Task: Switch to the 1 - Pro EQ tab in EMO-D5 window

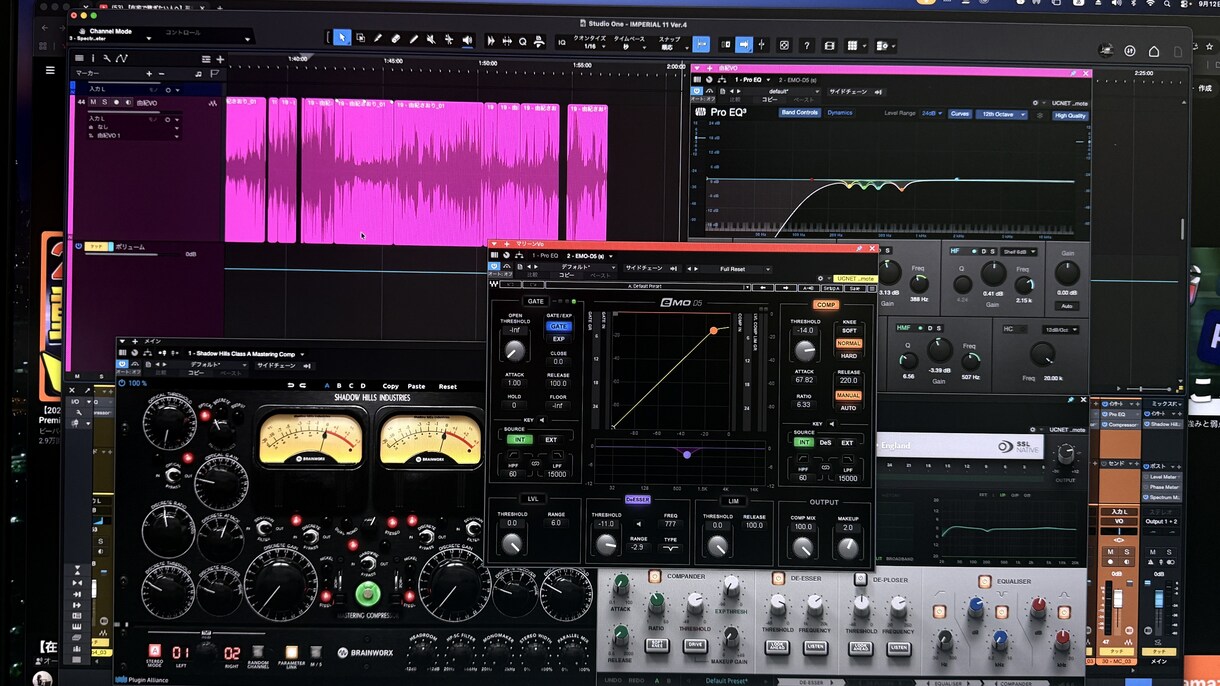Action: [544, 256]
